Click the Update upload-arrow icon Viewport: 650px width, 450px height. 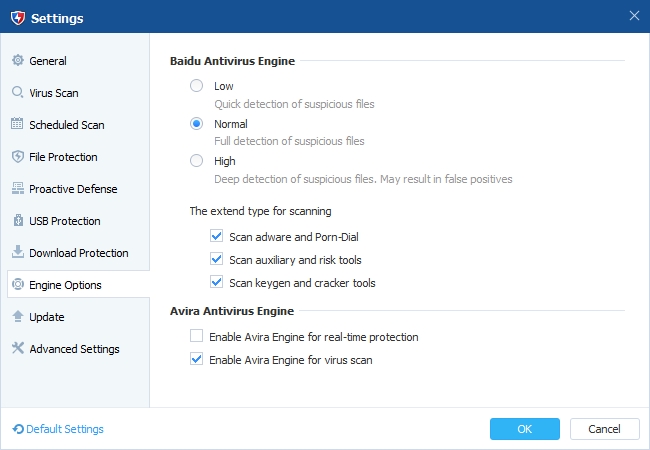(x=17, y=317)
